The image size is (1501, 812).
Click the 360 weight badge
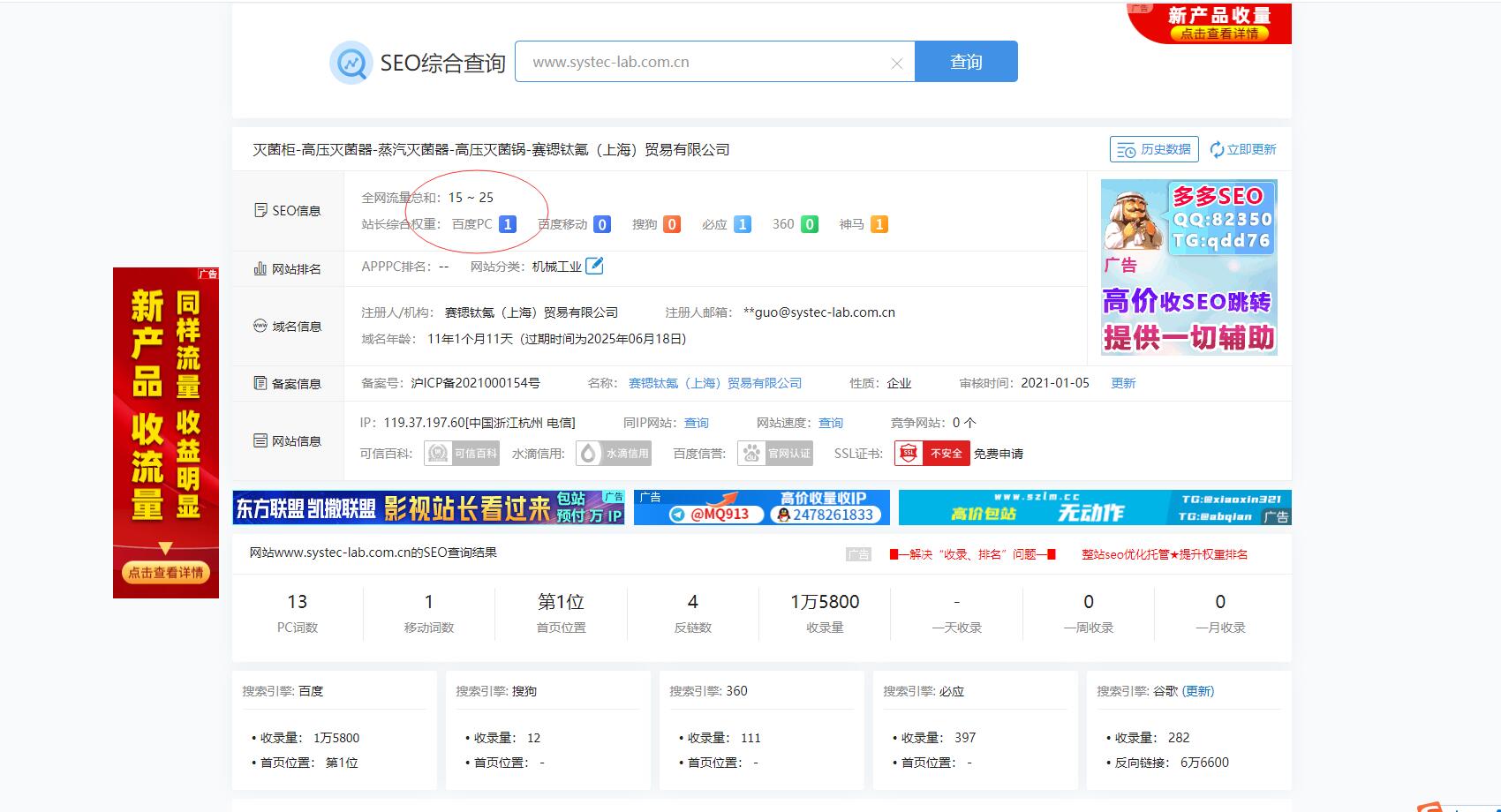point(810,224)
